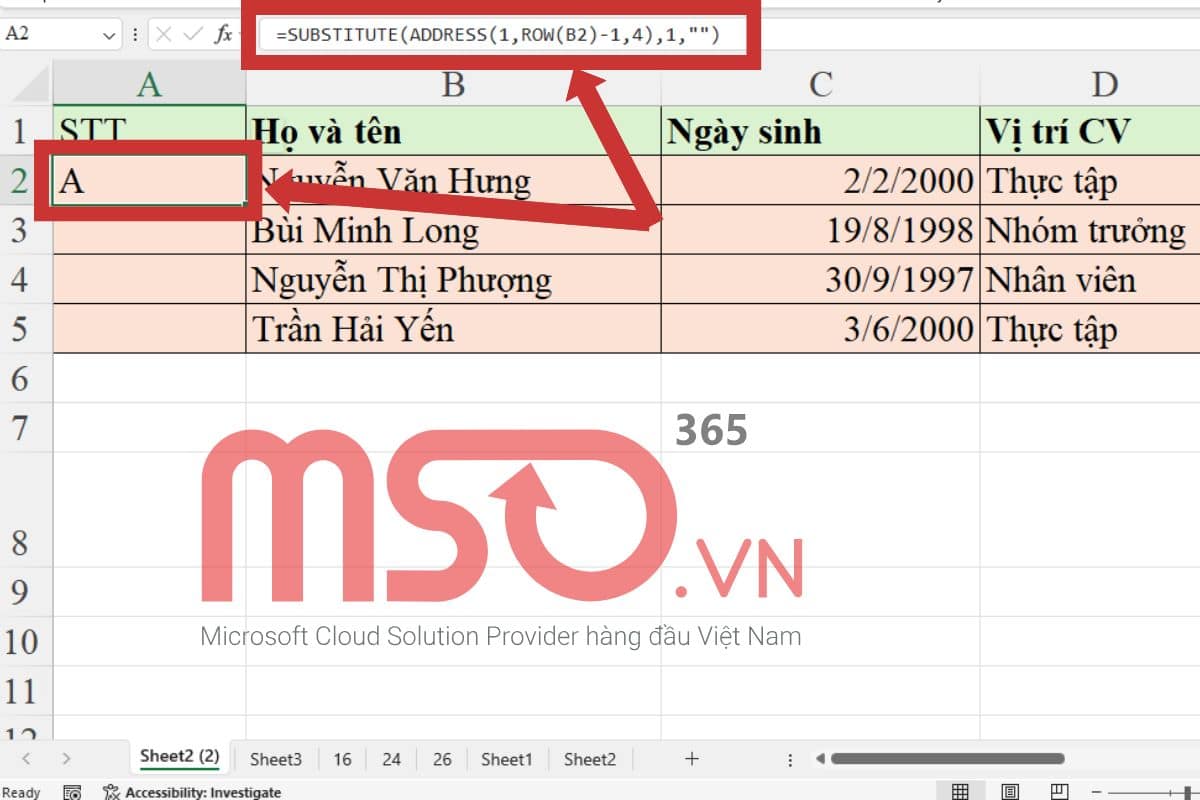Image resolution: width=1200 pixels, height=800 pixels.
Task: Switch to Page Break Preview icon
Action: coord(1060,792)
